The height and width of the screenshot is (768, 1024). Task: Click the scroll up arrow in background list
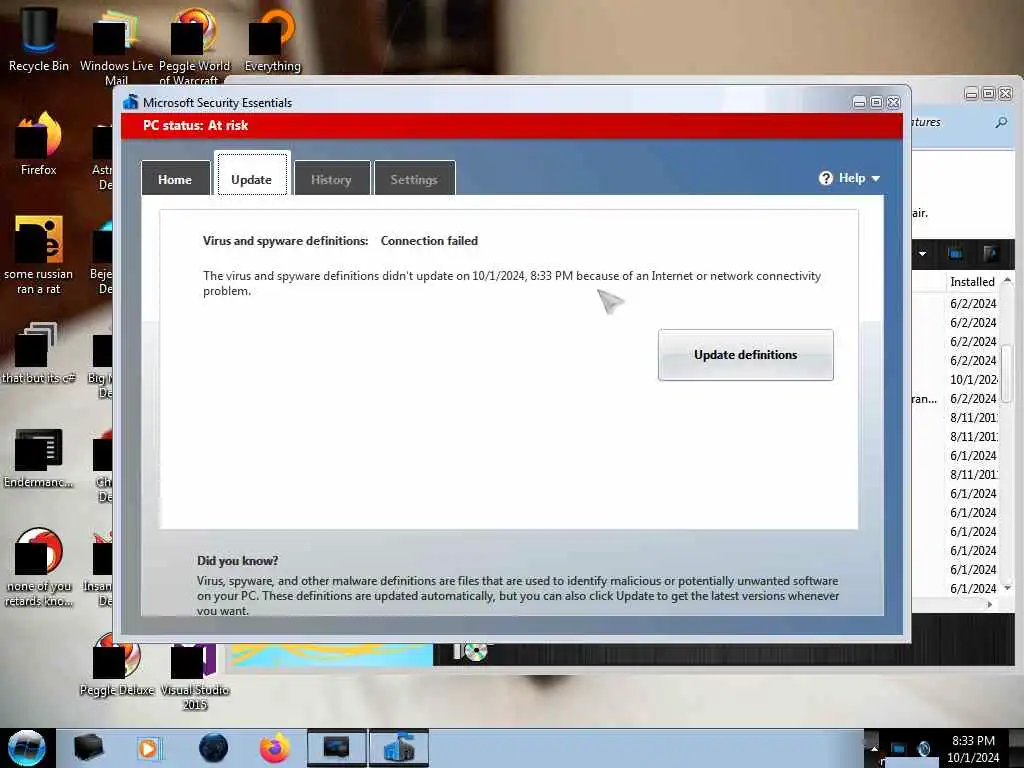coord(1008,281)
